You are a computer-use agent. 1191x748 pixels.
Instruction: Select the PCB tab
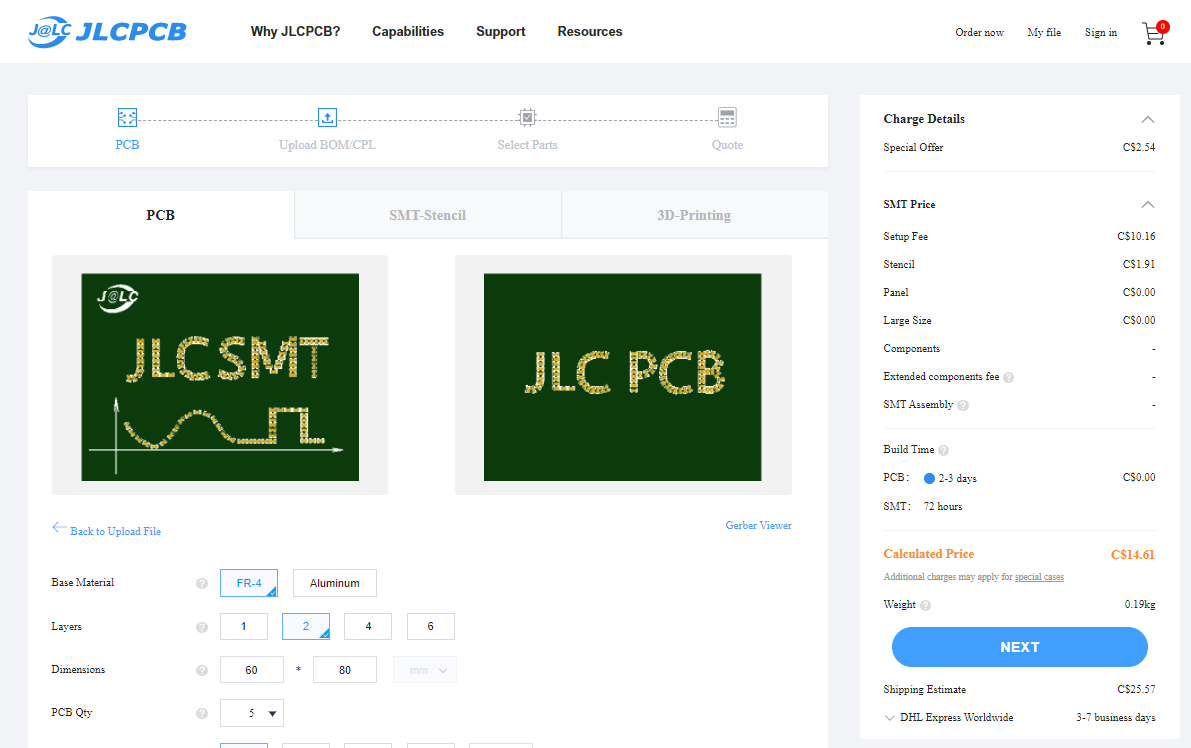pos(160,215)
